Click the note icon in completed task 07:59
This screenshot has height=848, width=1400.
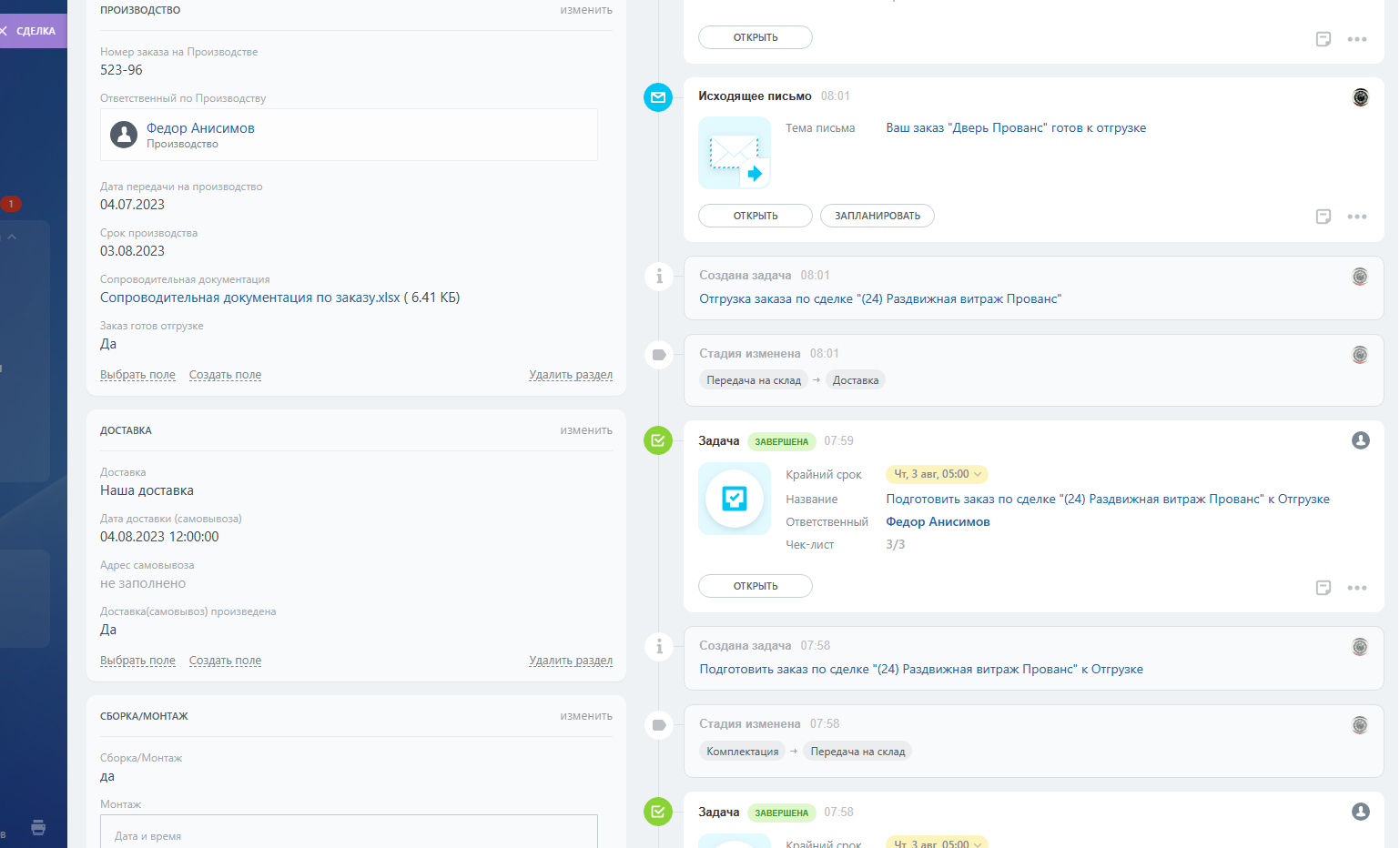[1324, 588]
